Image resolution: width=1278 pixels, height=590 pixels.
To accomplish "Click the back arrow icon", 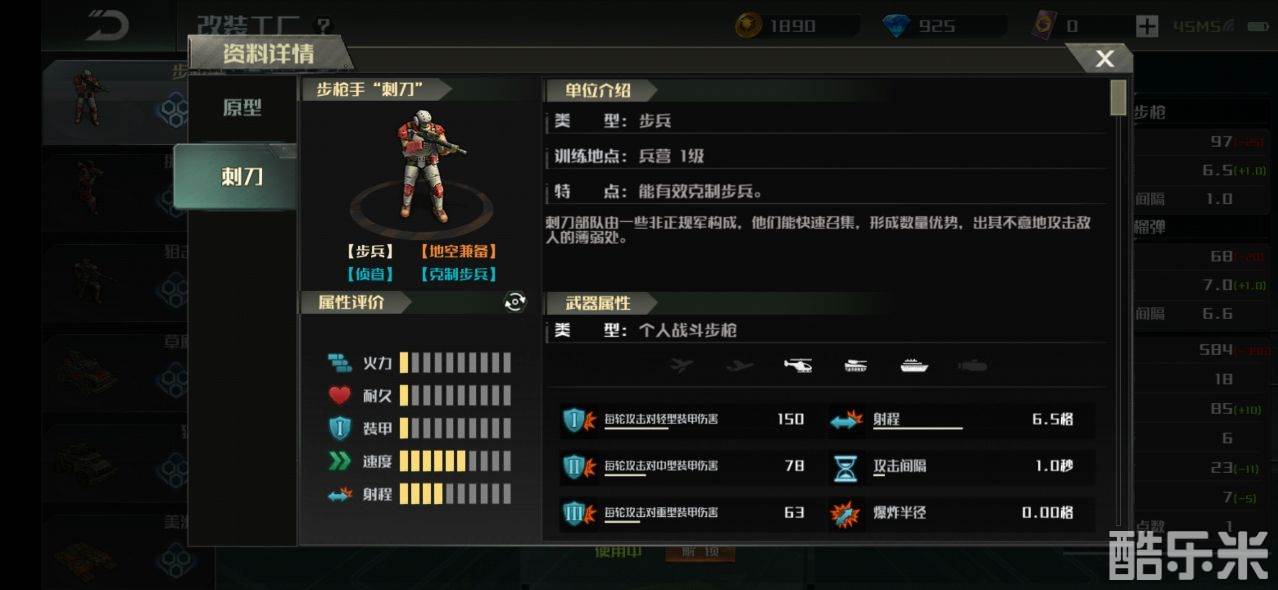I will (x=107, y=25).
